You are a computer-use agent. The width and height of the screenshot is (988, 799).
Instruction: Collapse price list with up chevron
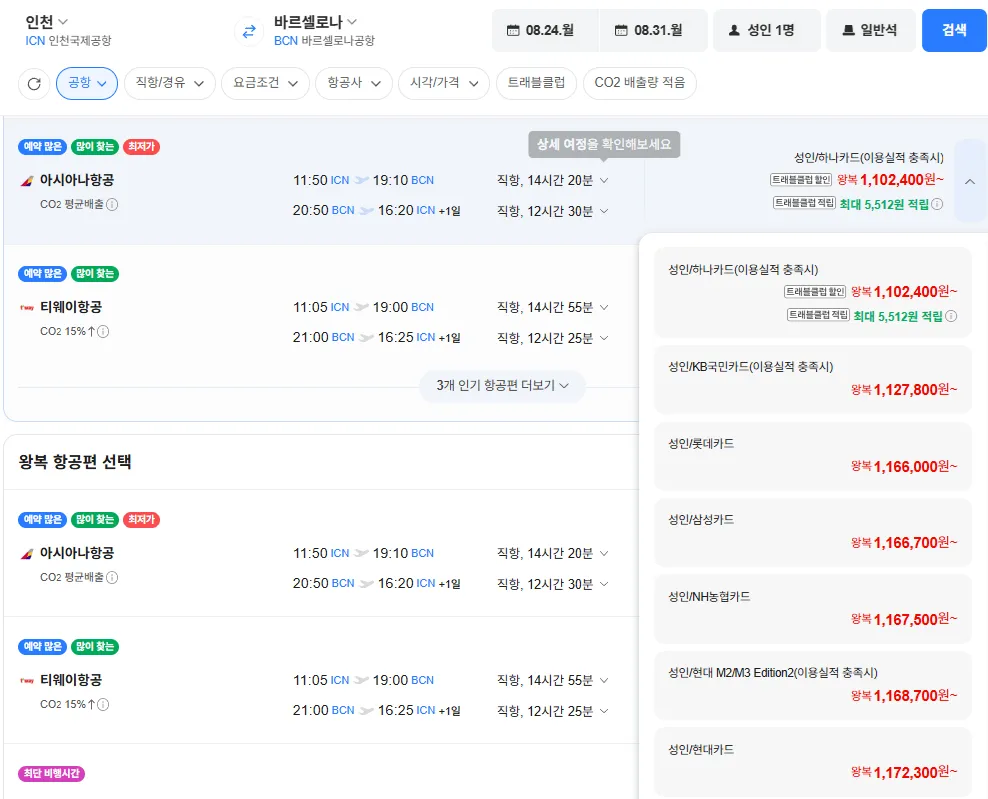point(970,181)
